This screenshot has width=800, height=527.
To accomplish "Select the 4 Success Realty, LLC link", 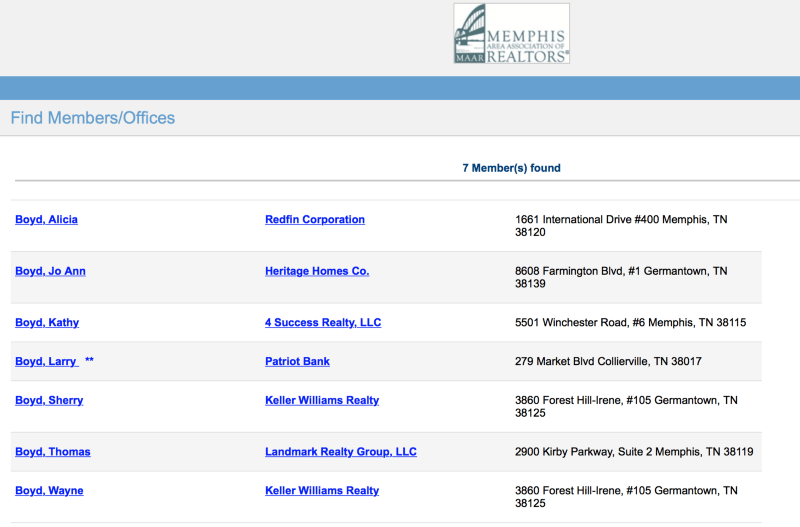I will click(x=323, y=323).
